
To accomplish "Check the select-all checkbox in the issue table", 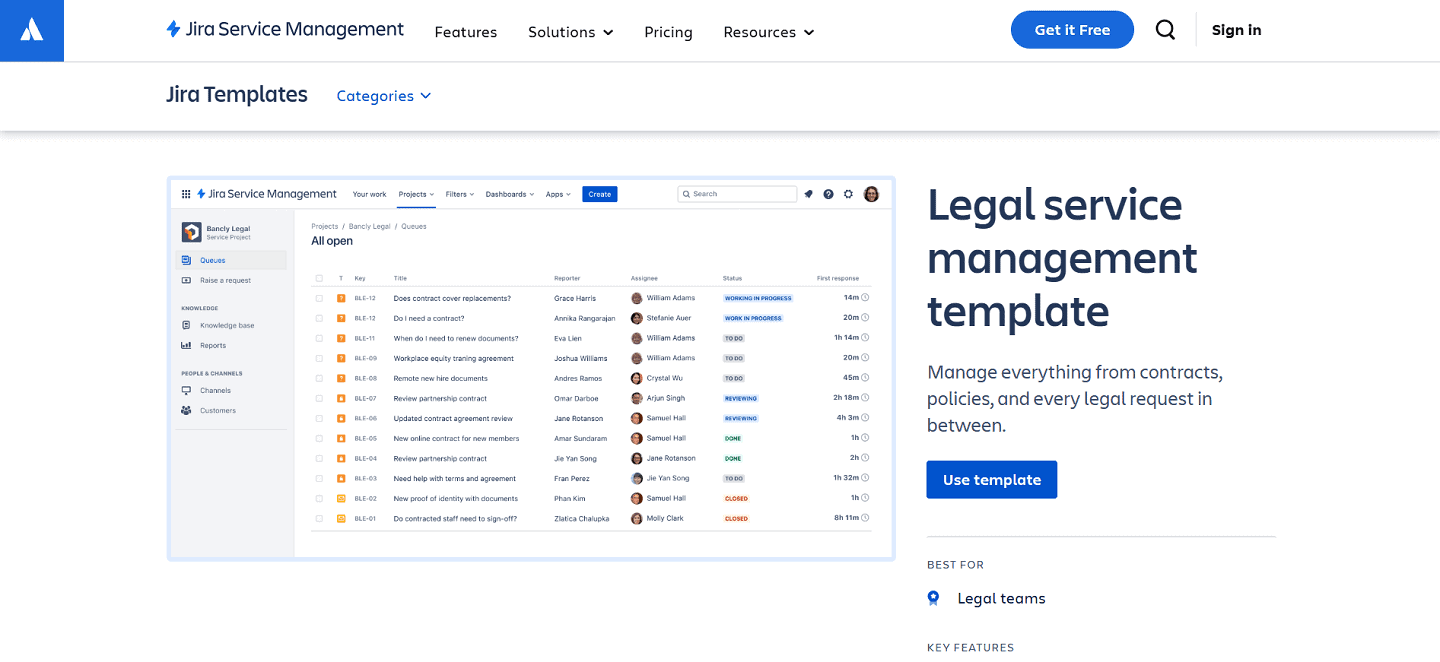I will [x=319, y=278].
